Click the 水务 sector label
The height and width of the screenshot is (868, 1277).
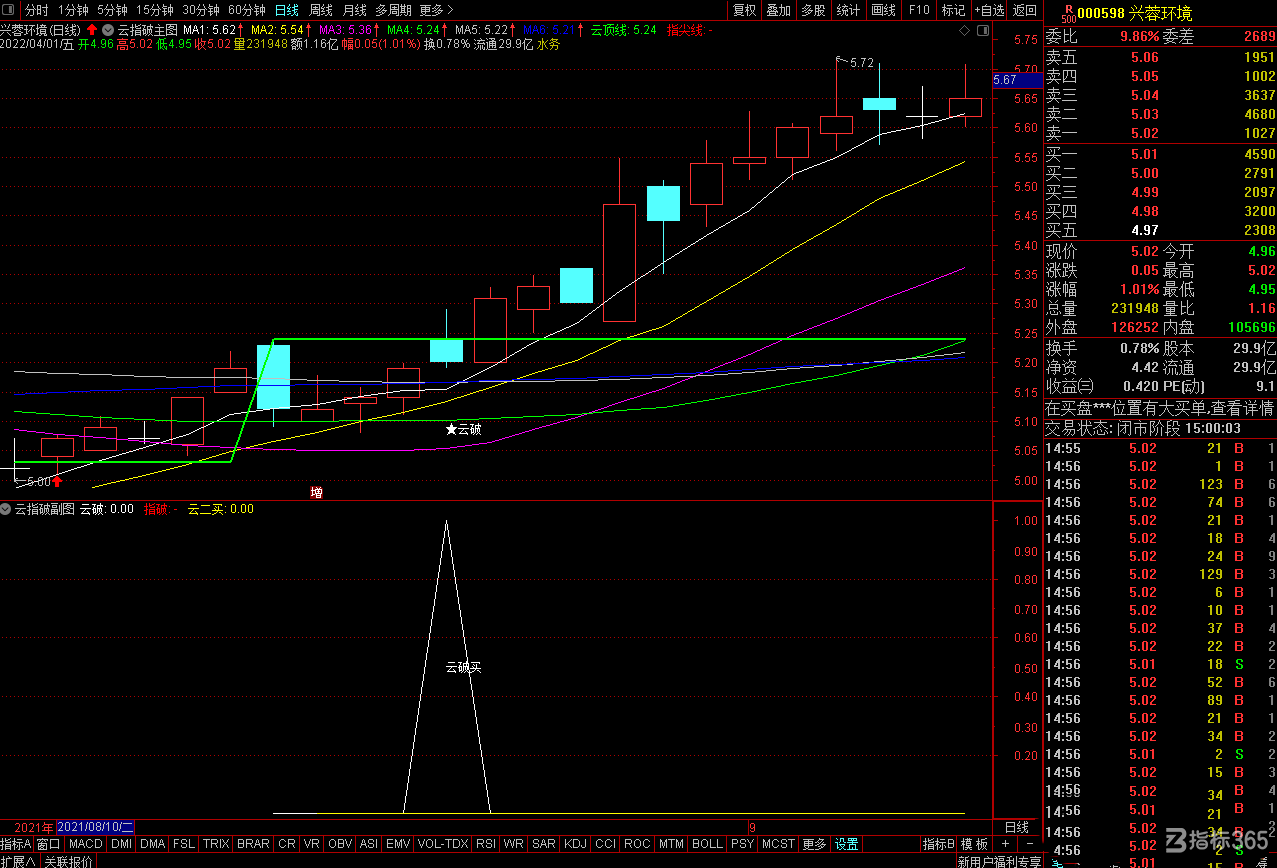[548, 44]
